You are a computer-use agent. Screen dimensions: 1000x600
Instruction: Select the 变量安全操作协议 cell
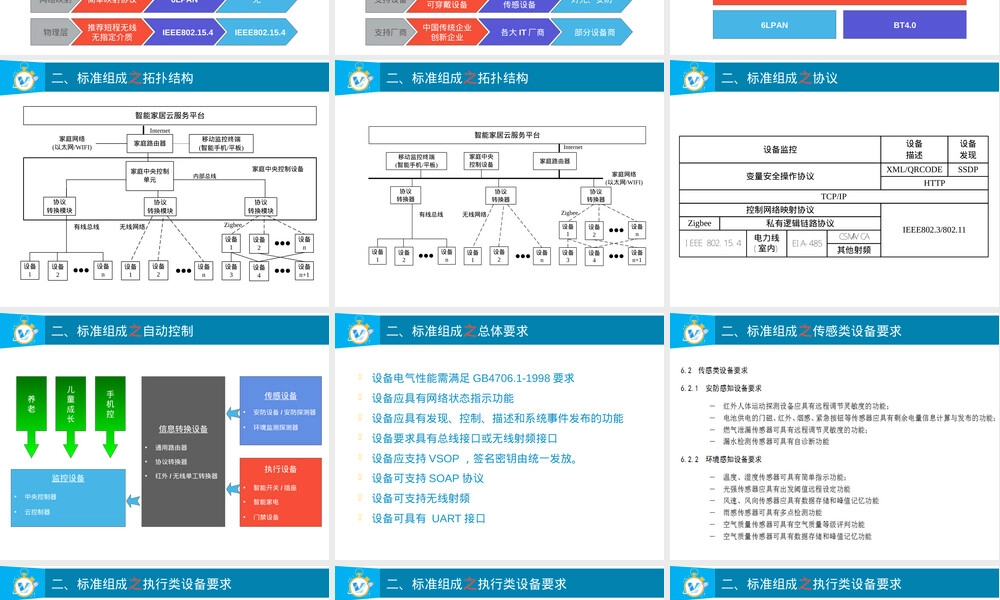coord(780,176)
